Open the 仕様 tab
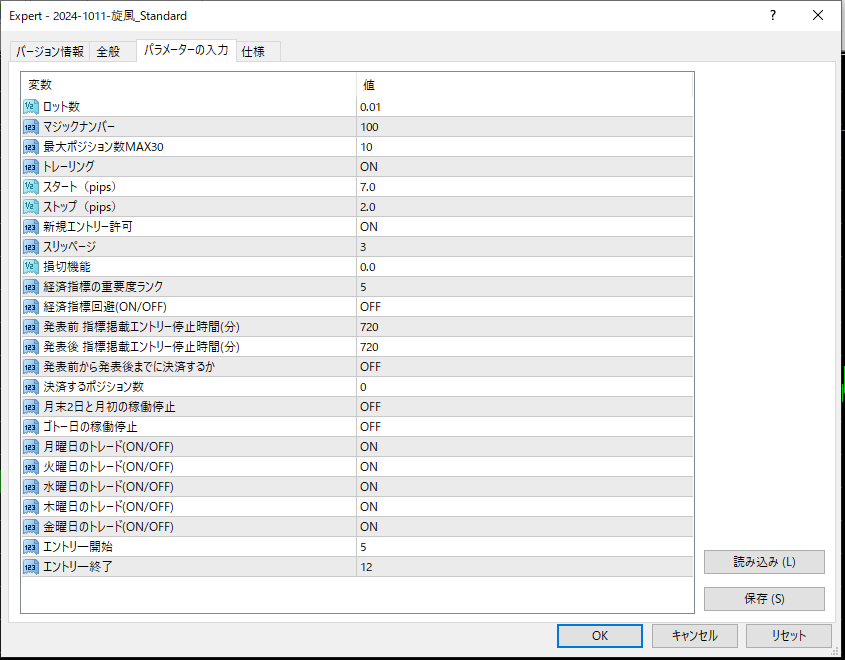 pyautogui.click(x=253, y=52)
